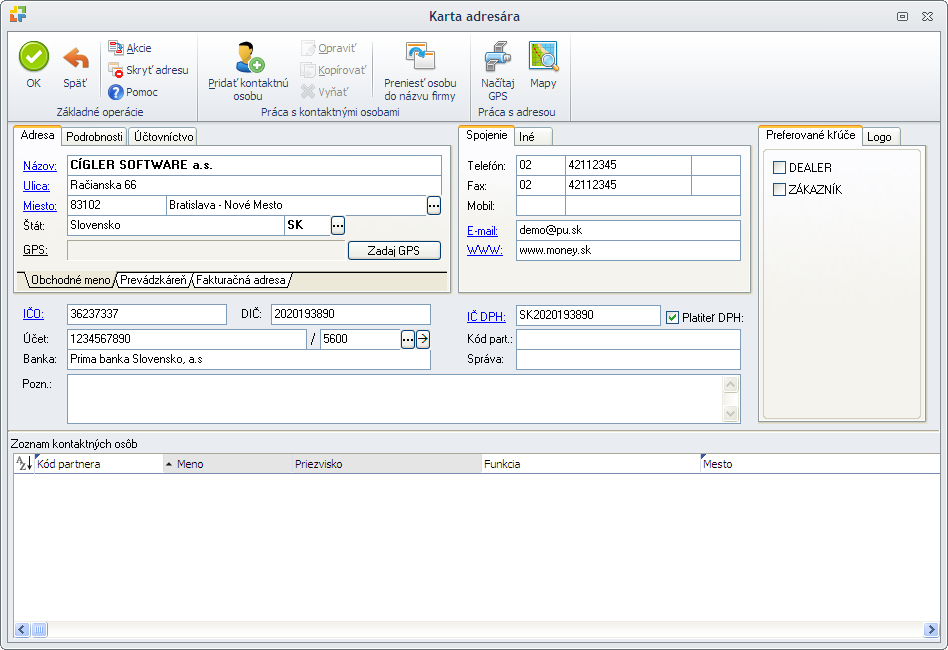This screenshot has width=948, height=650.
Task: Click the green OK checkmark icon
Action: [x=34, y=57]
